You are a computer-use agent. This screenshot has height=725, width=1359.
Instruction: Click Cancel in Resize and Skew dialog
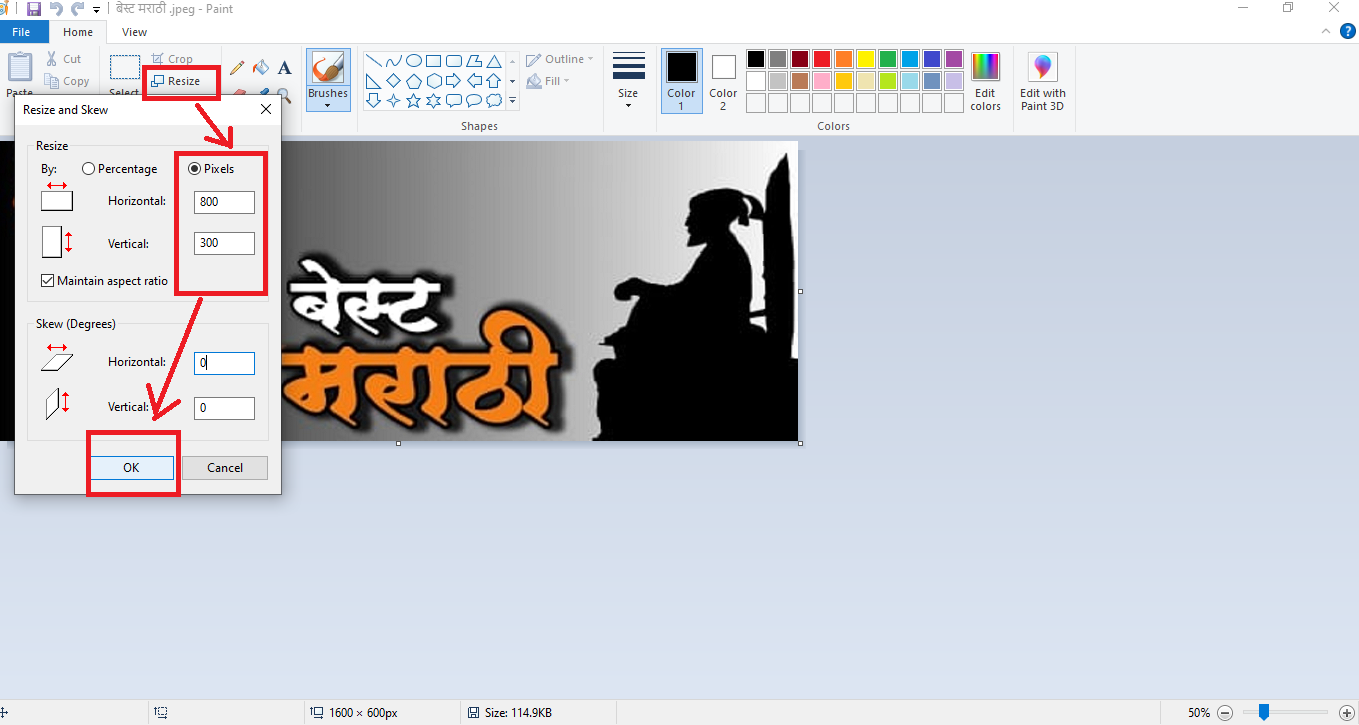pyautogui.click(x=225, y=468)
